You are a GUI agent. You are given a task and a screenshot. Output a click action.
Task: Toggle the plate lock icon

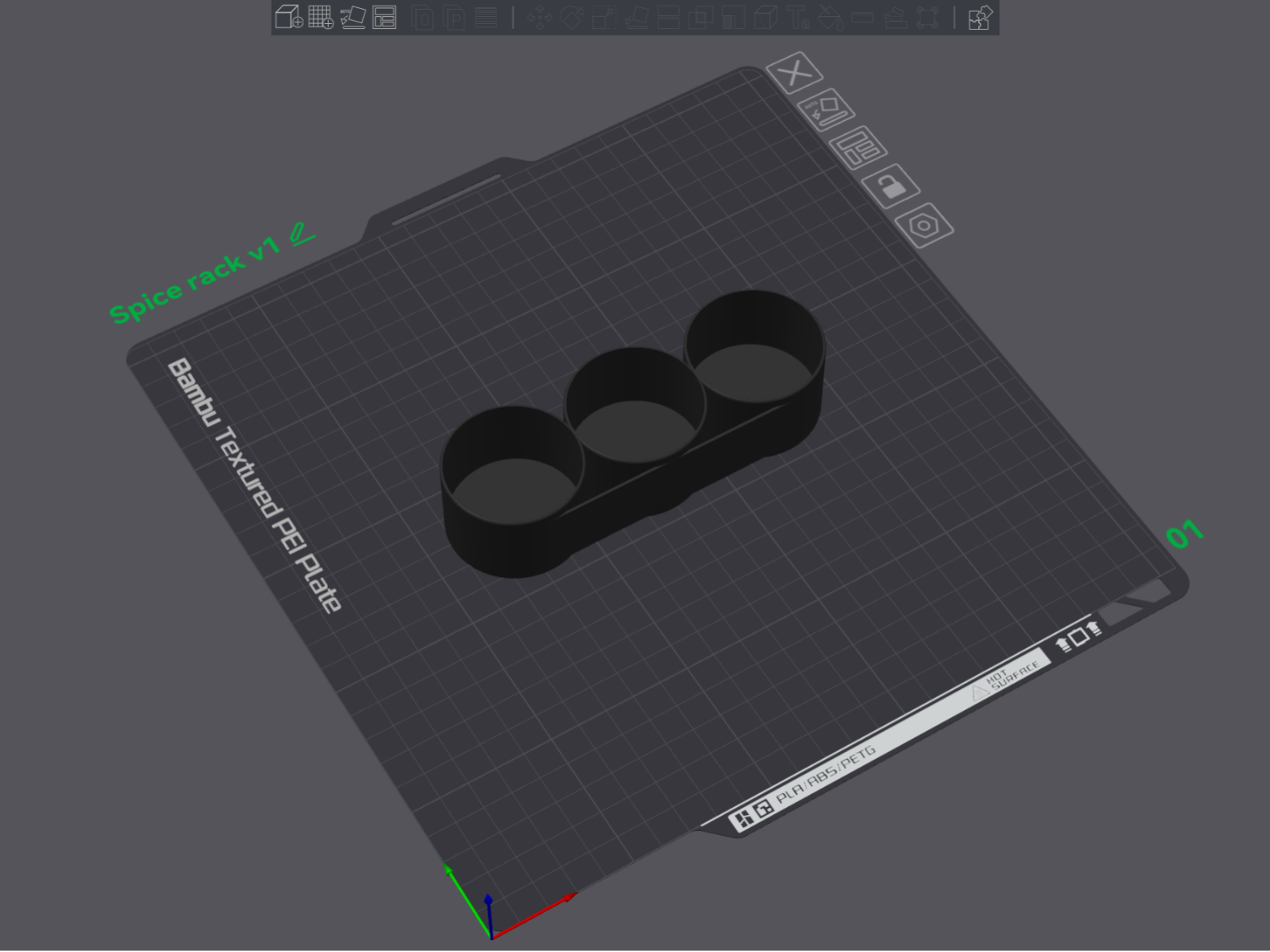tap(891, 186)
